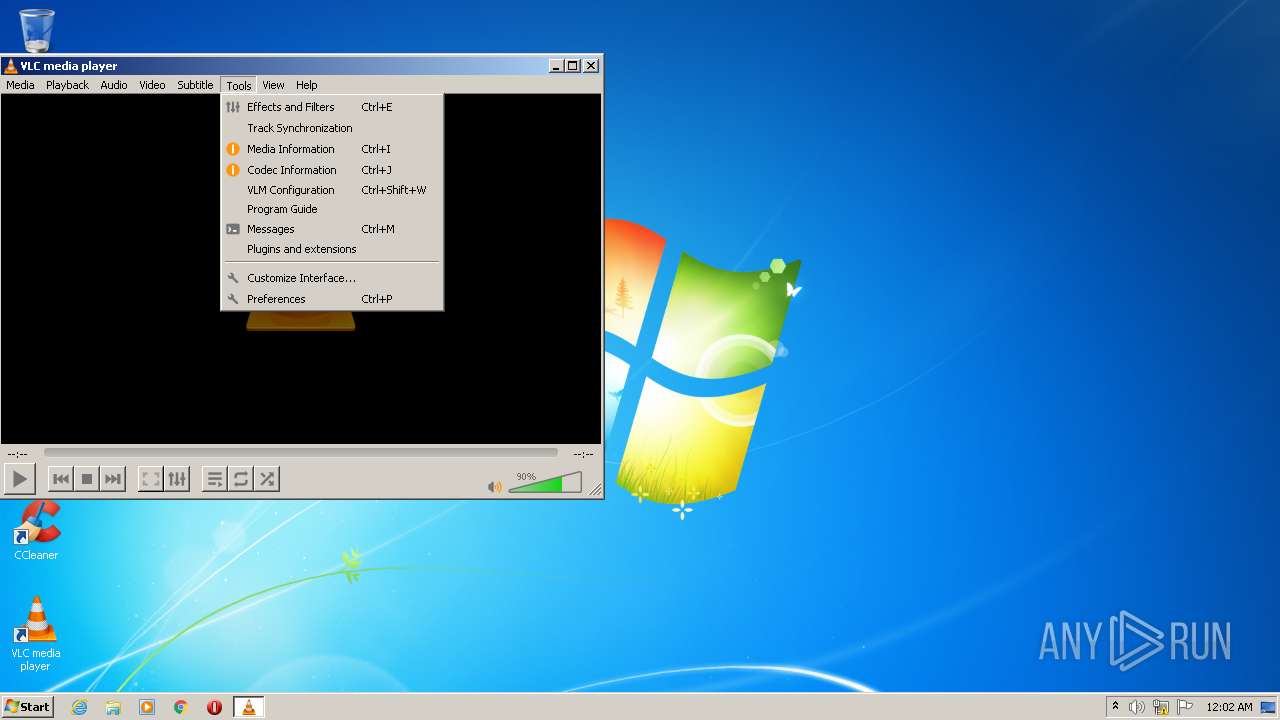Open Effects and Filters
1280x720 pixels.
click(332, 107)
